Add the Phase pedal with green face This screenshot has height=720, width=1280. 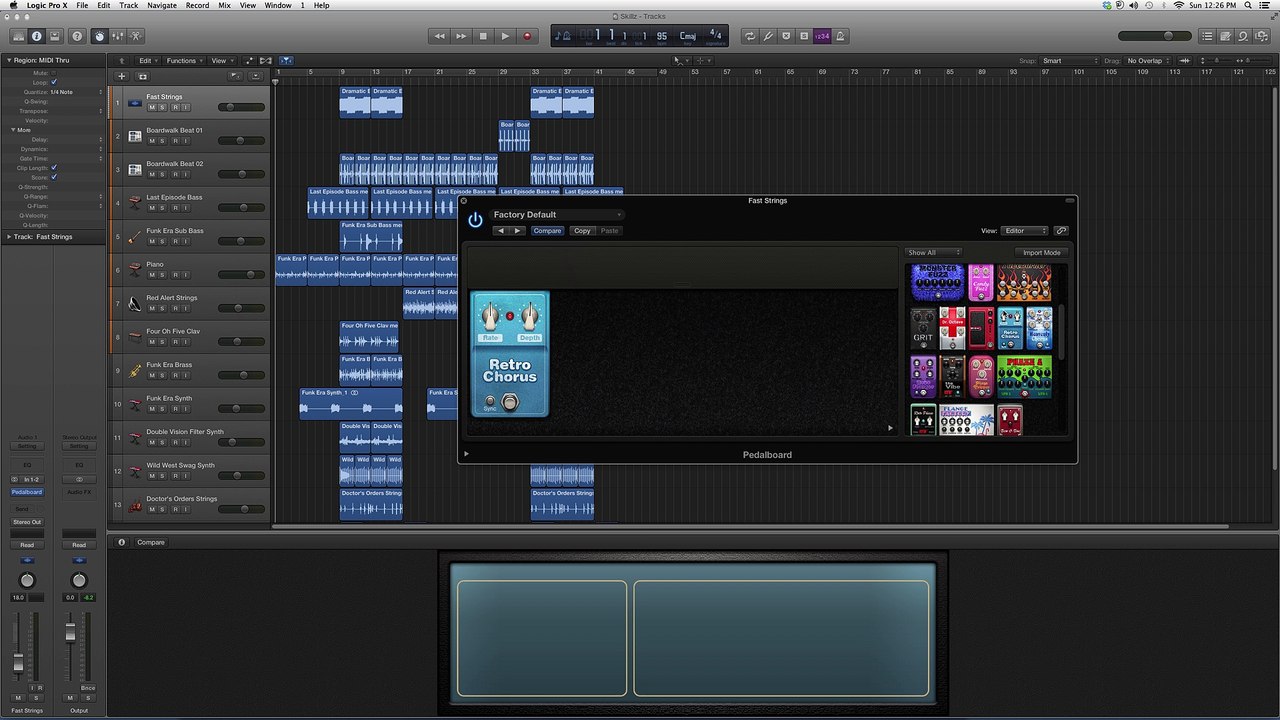(1024, 377)
